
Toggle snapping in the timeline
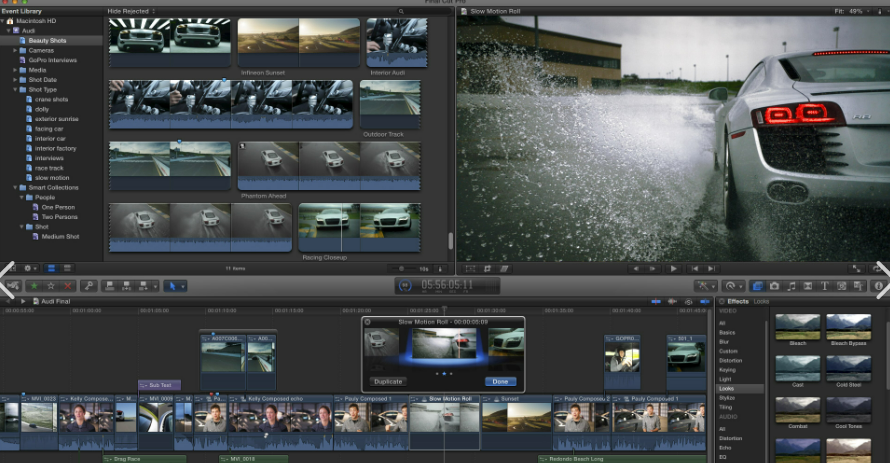(x=704, y=301)
